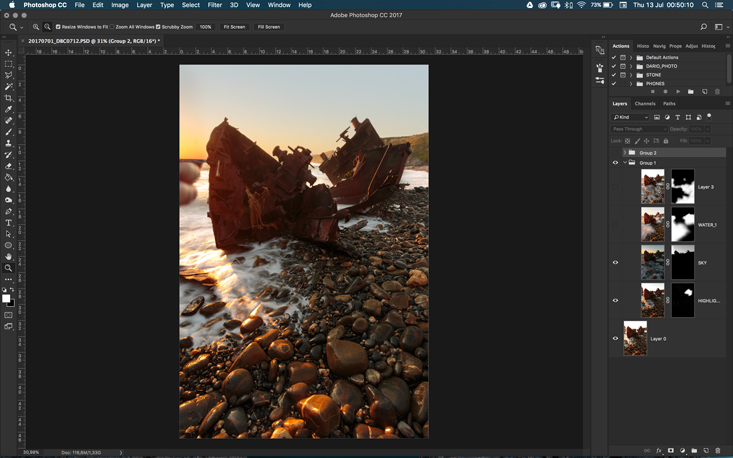The height and width of the screenshot is (458, 733).
Task: Show WATER_1 layer visibility
Action: point(615,225)
